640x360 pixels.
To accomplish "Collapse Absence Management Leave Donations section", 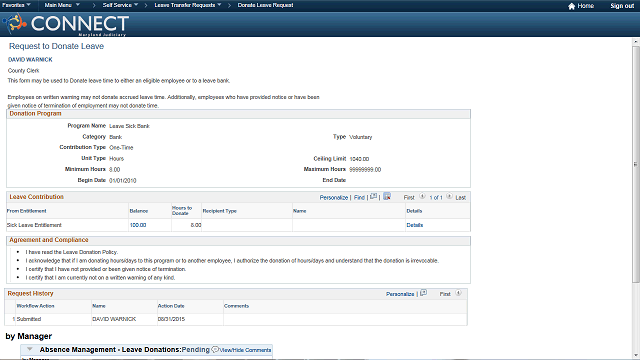I will (x=30, y=349).
